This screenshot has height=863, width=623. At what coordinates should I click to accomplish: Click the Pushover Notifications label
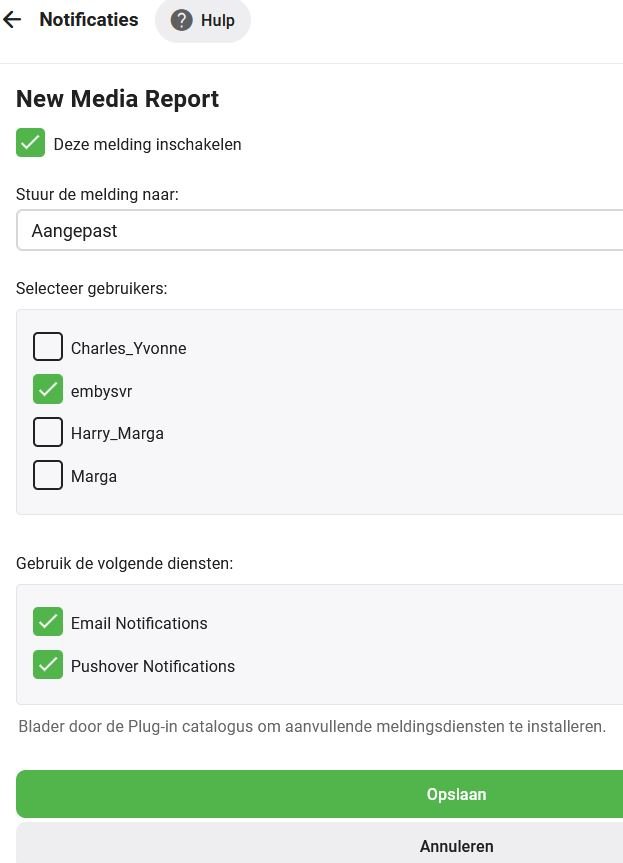[x=153, y=666]
